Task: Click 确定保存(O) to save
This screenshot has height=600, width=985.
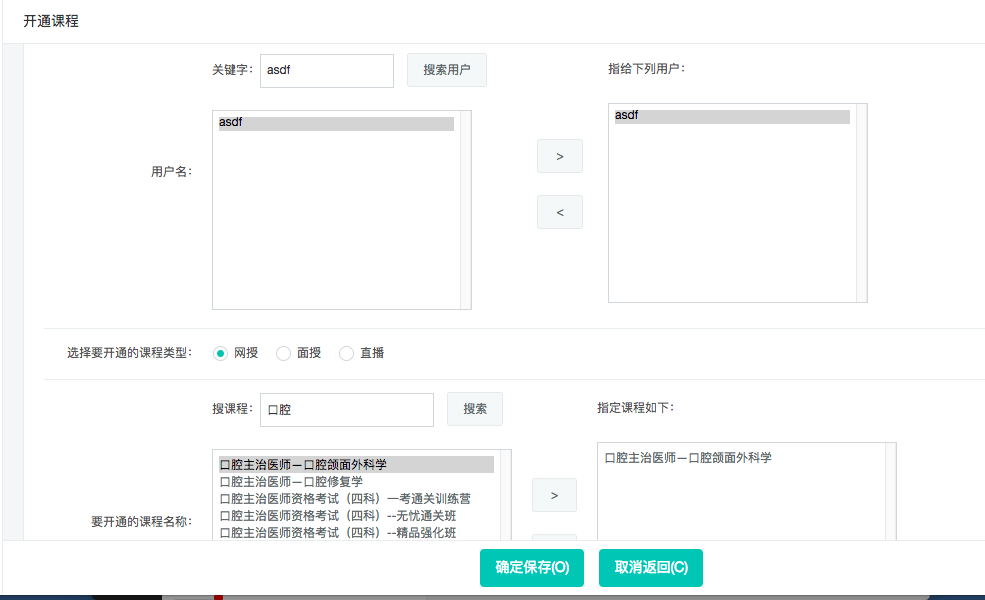Action: coord(532,568)
